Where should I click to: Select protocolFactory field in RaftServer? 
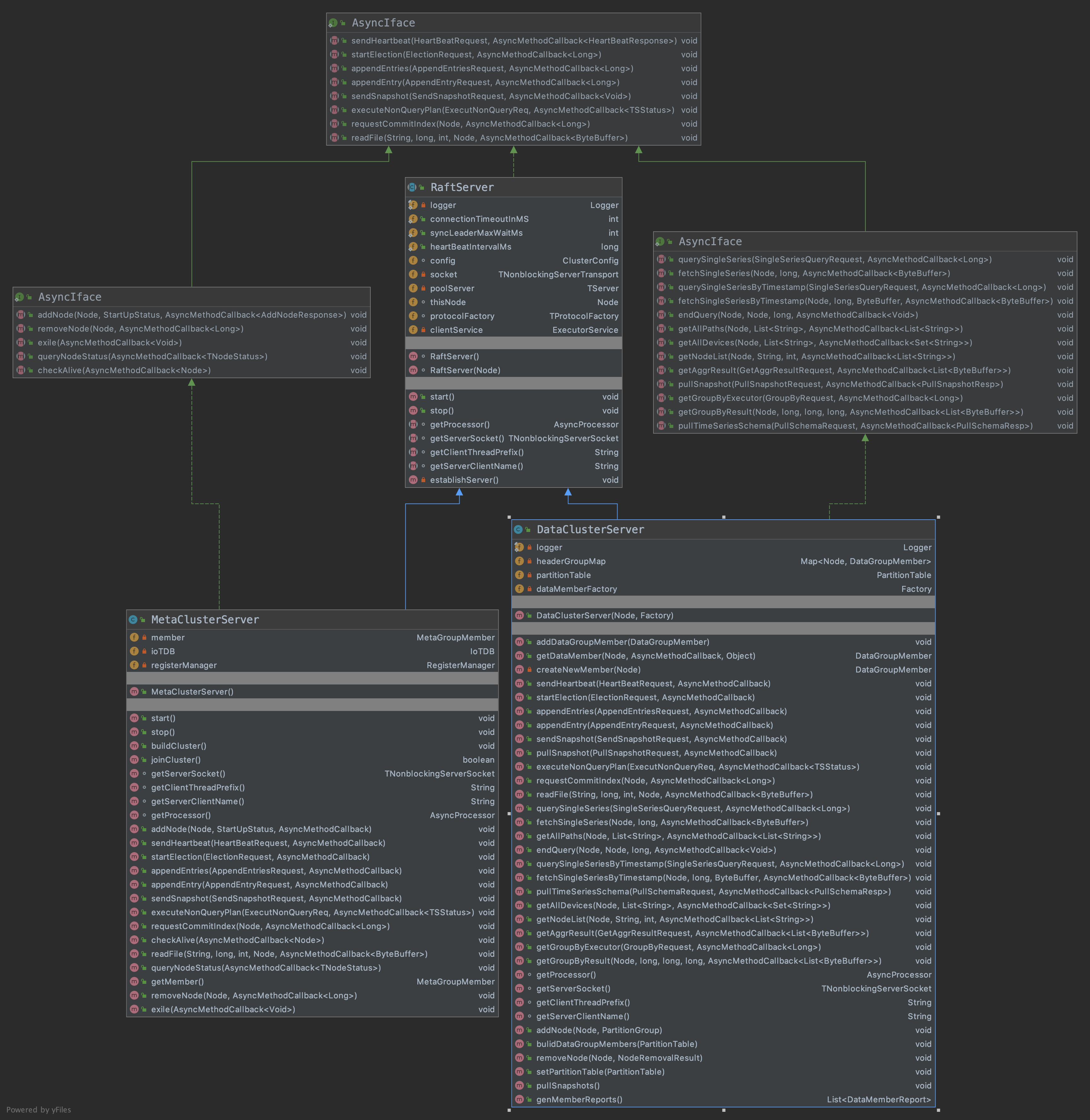click(x=513, y=316)
